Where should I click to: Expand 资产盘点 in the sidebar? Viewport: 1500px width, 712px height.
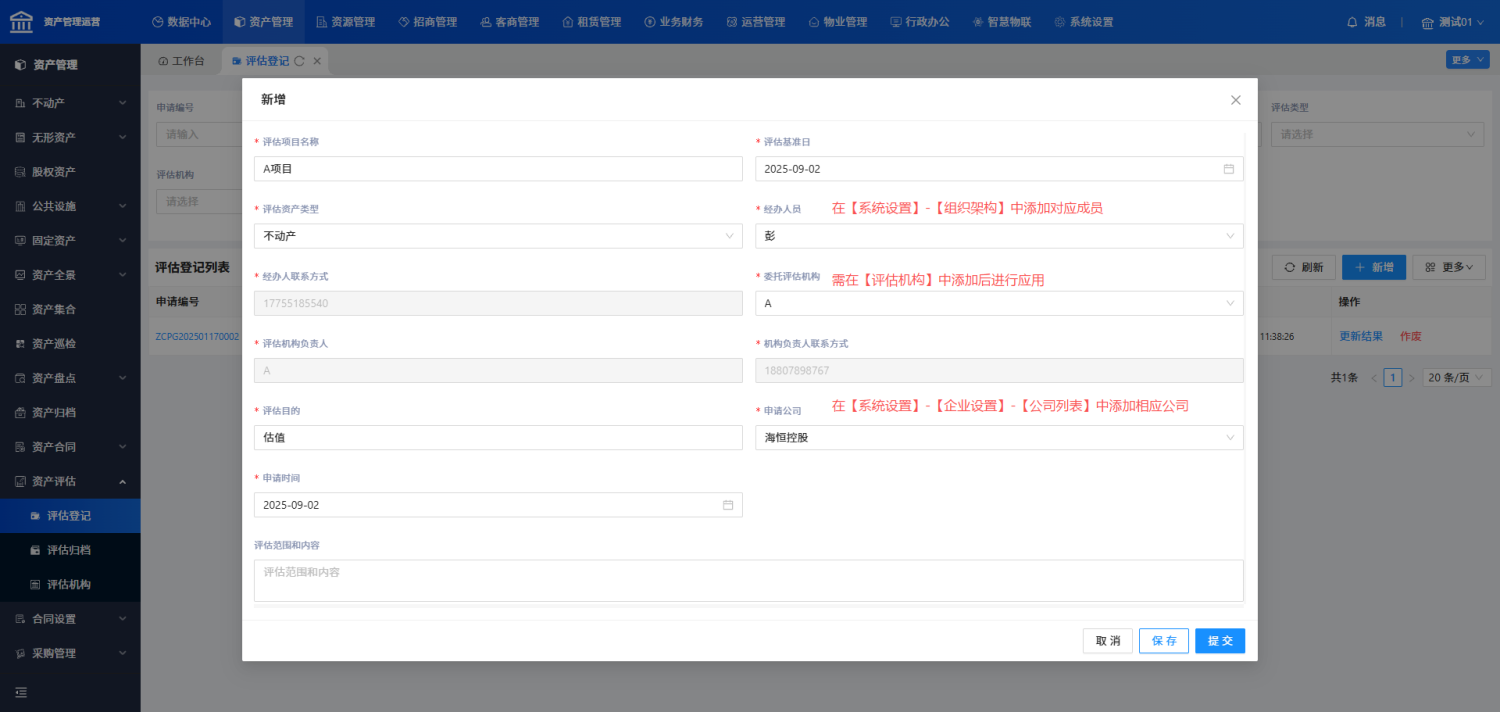pyautogui.click(x=70, y=378)
